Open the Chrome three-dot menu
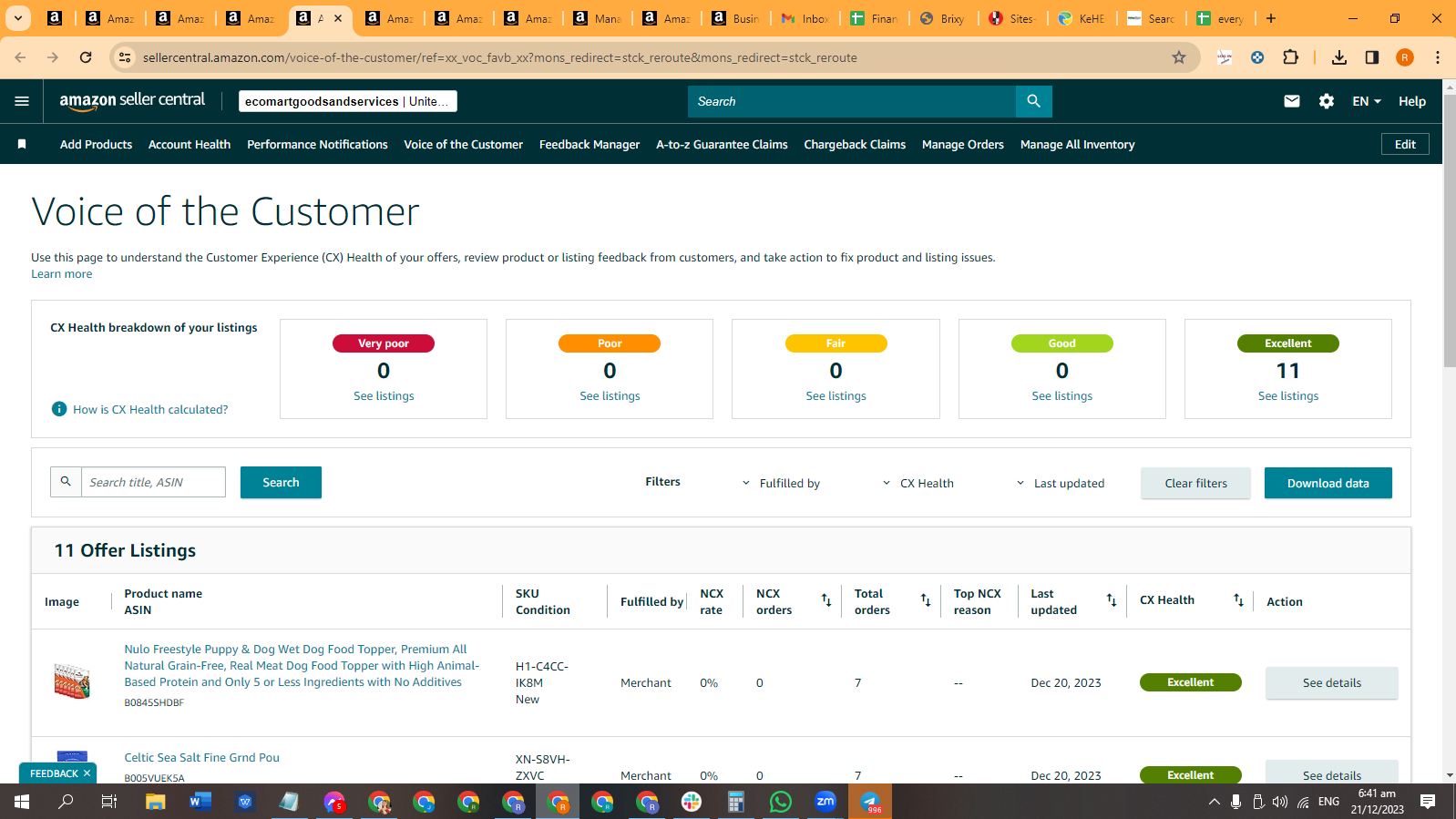 1438,57
